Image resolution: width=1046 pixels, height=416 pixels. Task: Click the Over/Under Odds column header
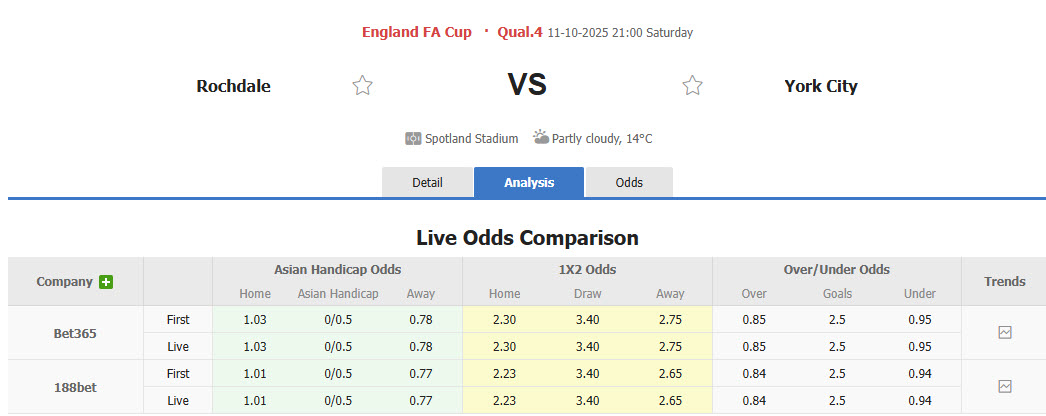coord(836,270)
